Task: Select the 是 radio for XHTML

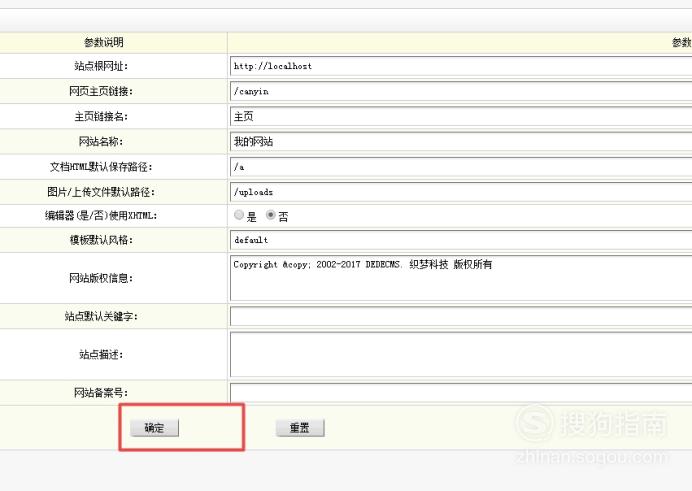Action: point(239,215)
